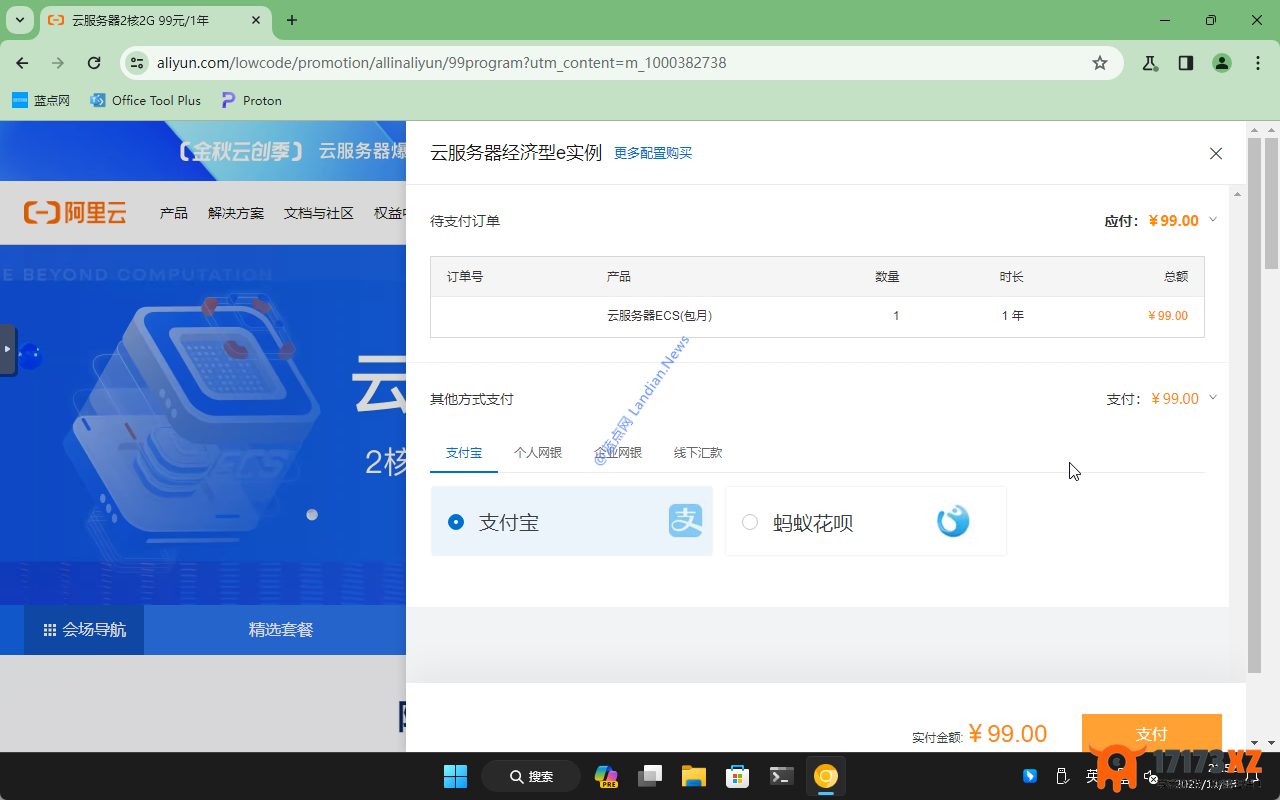Expand the left side floating panel arrow

8,349
